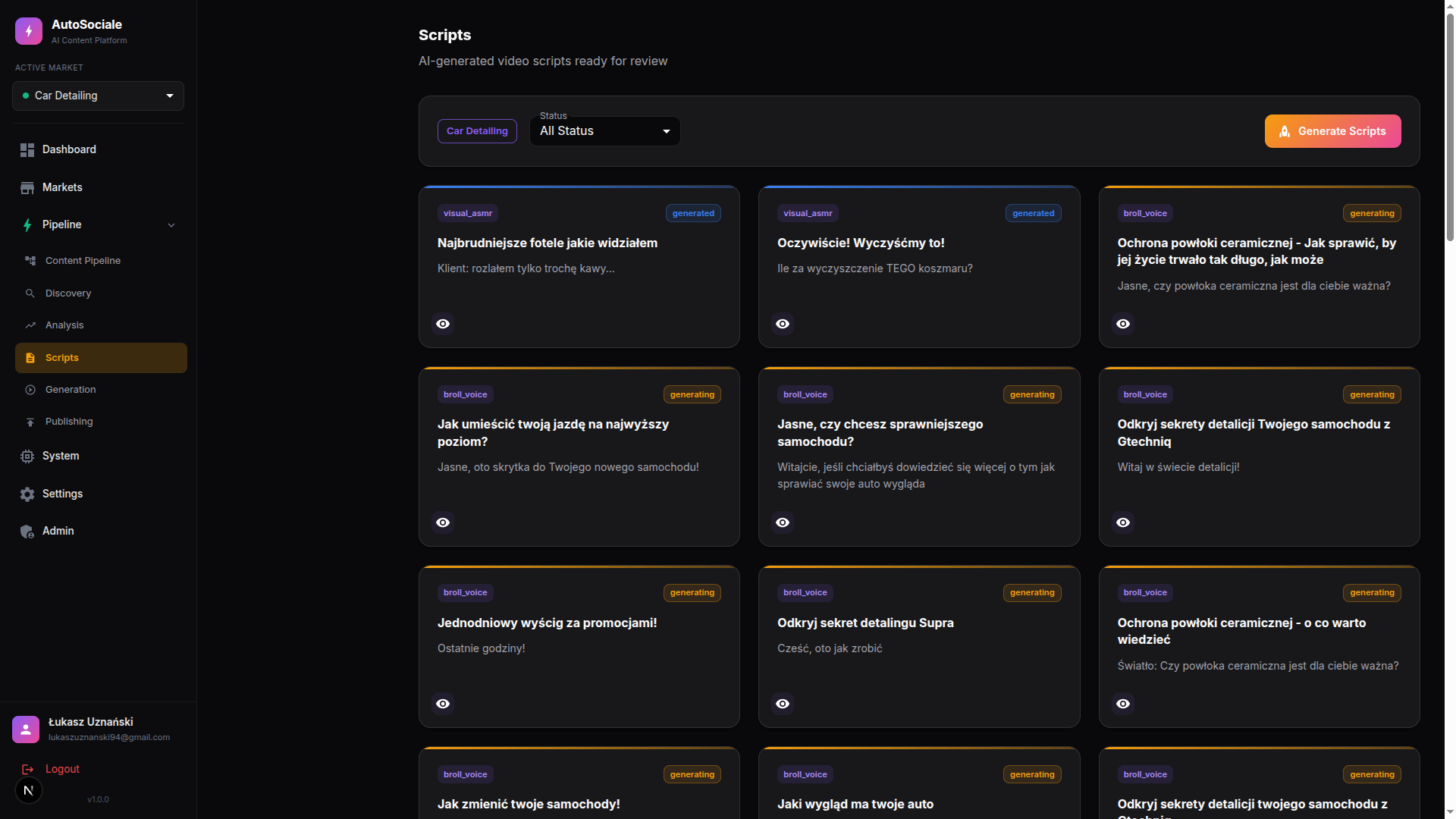Select the Publishing sidebar icon

click(x=30, y=421)
